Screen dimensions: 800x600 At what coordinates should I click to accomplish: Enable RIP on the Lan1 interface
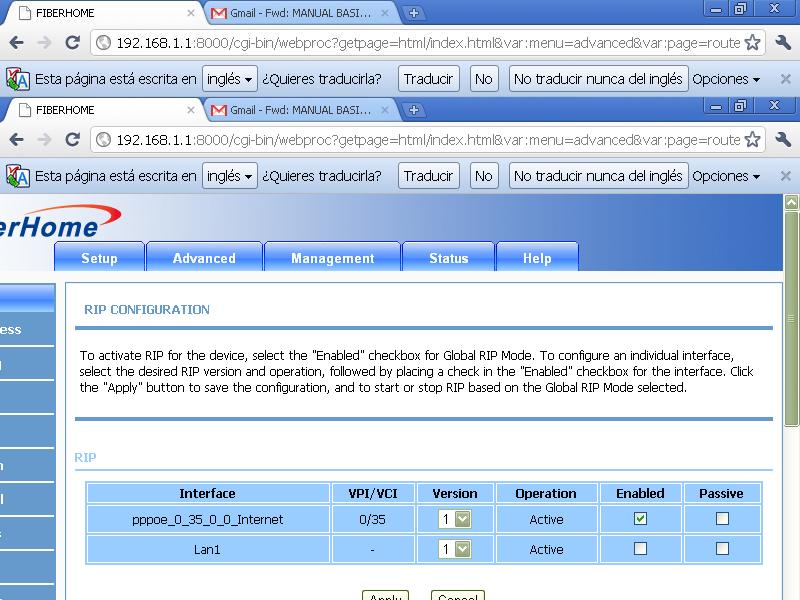(x=640, y=548)
